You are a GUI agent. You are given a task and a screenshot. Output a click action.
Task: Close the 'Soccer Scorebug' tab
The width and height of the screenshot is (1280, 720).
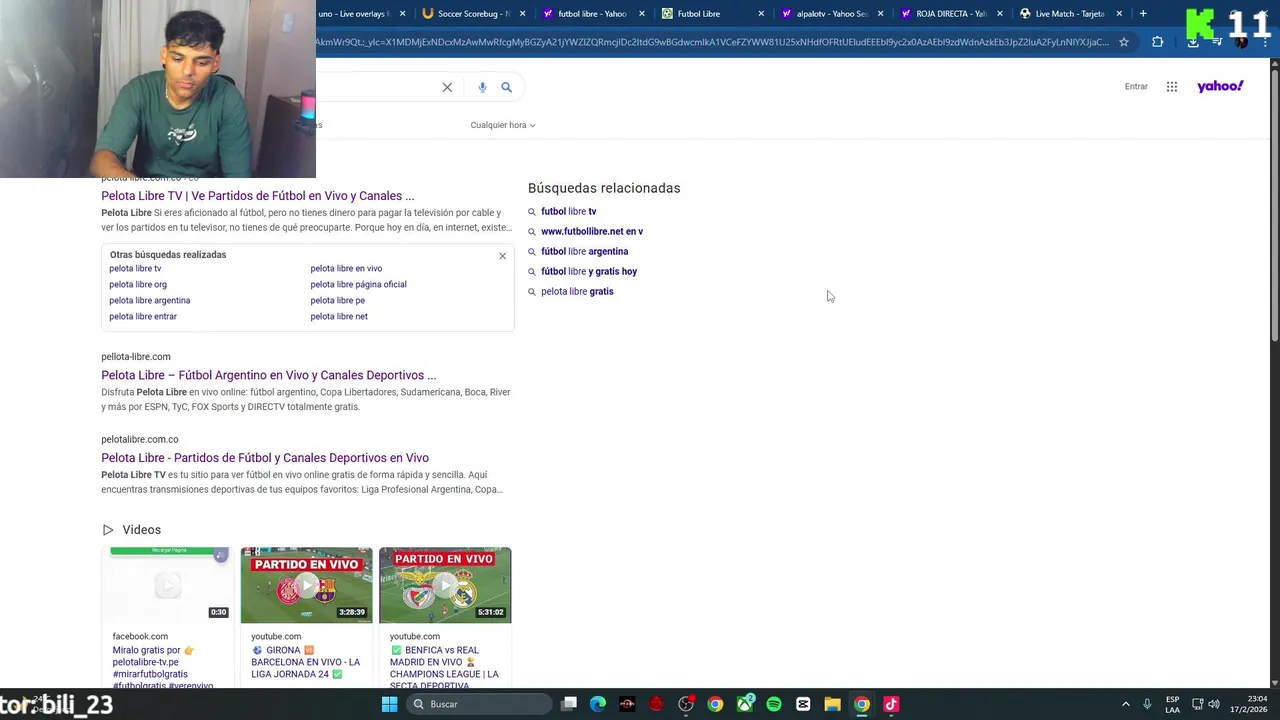(522, 14)
